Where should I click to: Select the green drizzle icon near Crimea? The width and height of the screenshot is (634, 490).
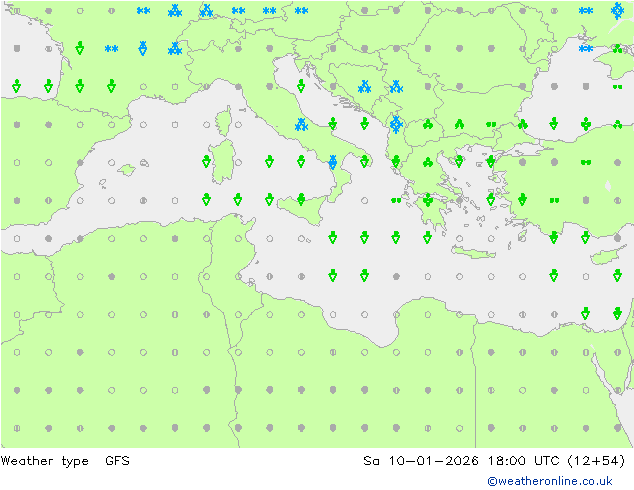617,87
